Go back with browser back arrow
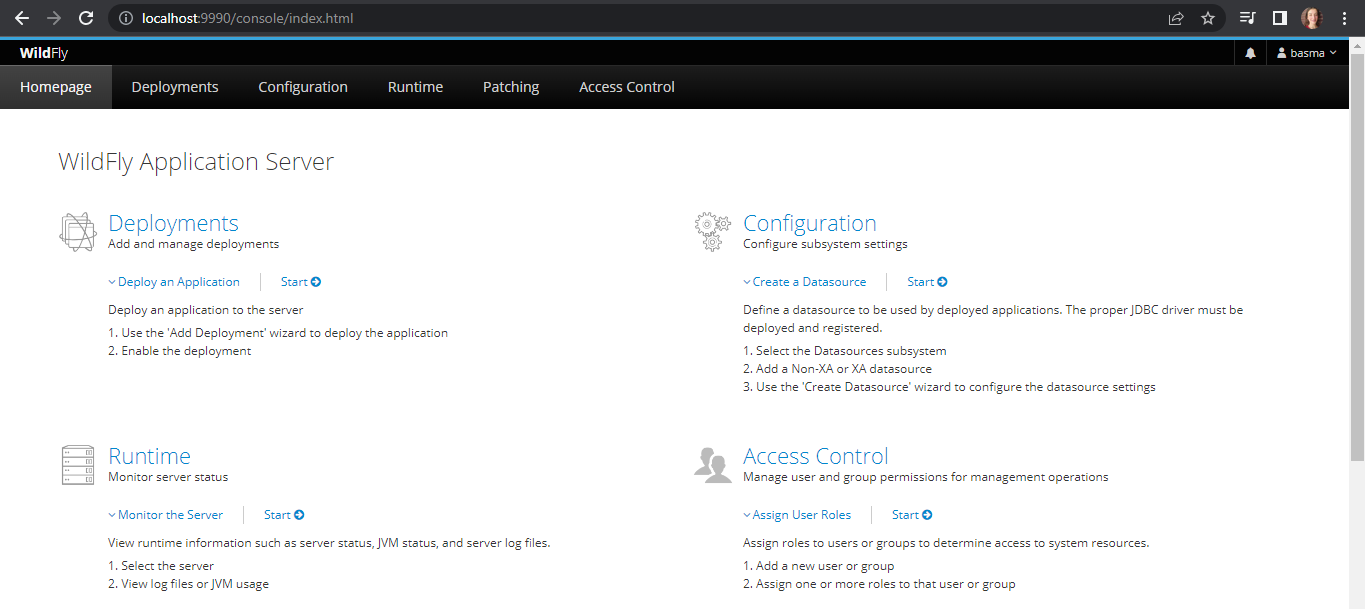This screenshot has height=609, width=1365. [x=22, y=18]
